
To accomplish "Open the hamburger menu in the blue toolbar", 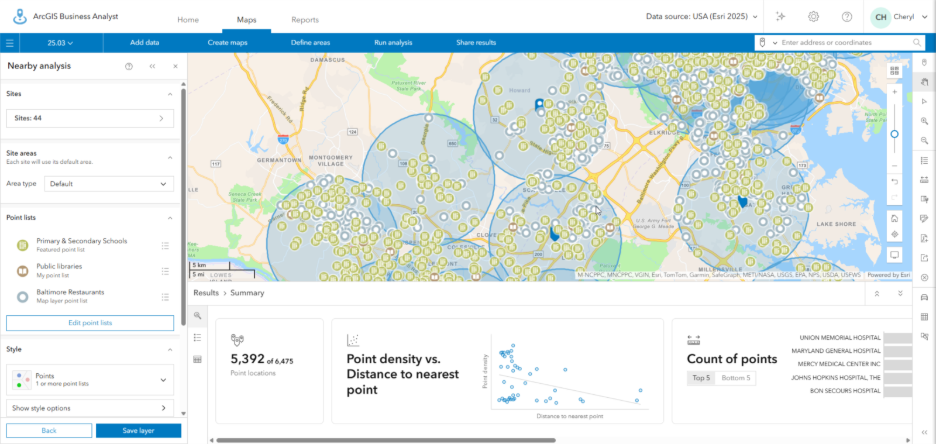I will click(10, 43).
